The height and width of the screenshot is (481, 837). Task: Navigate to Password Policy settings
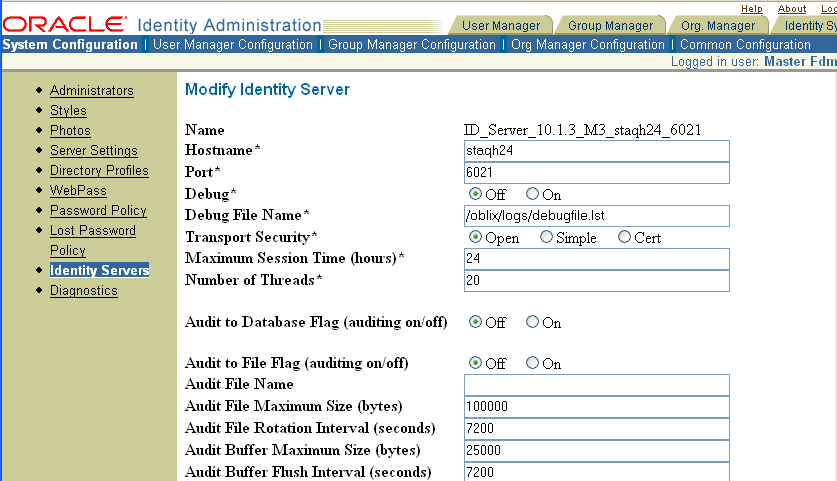coord(98,211)
